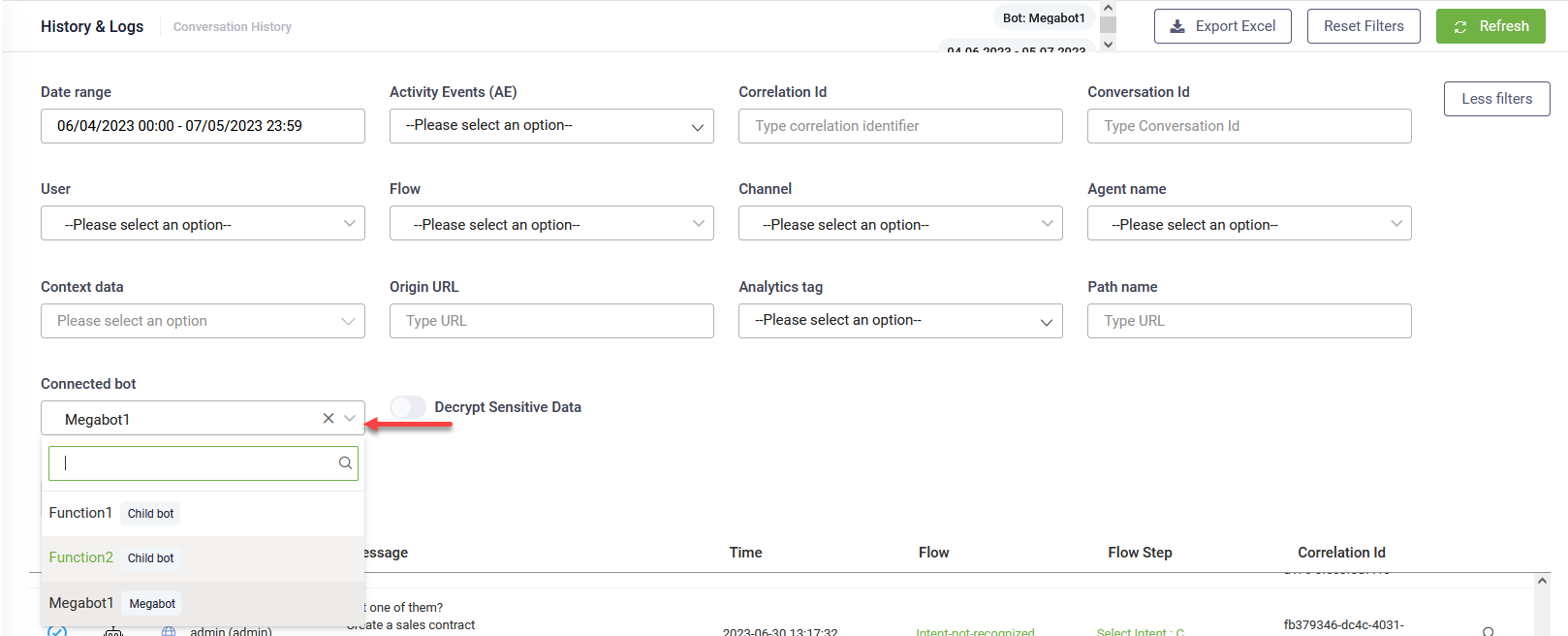Collapse filters with Less filters button
The image size is (1568, 636).
click(1496, 99)
